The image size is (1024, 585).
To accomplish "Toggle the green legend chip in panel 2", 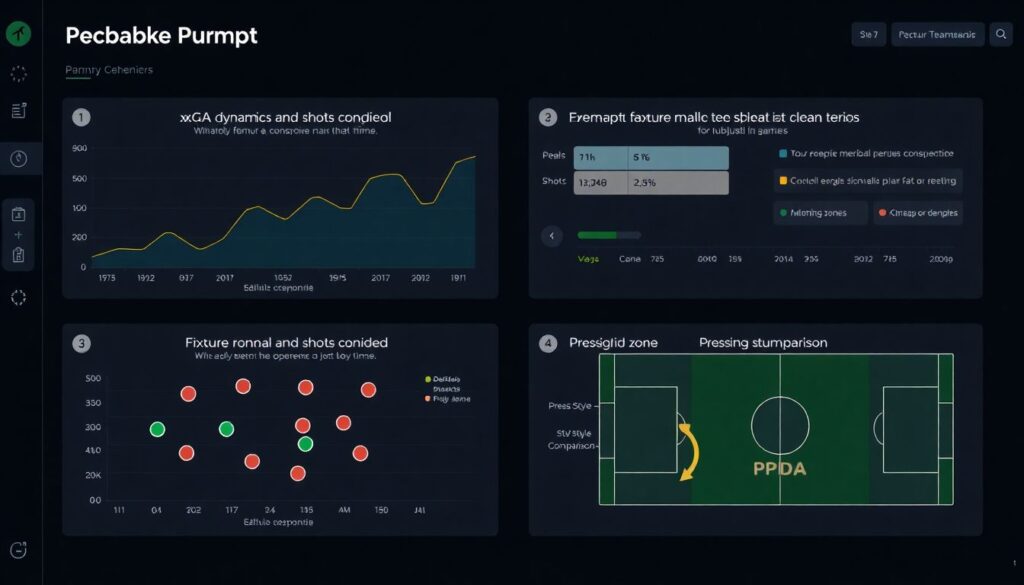I will [x=818, y=213].
